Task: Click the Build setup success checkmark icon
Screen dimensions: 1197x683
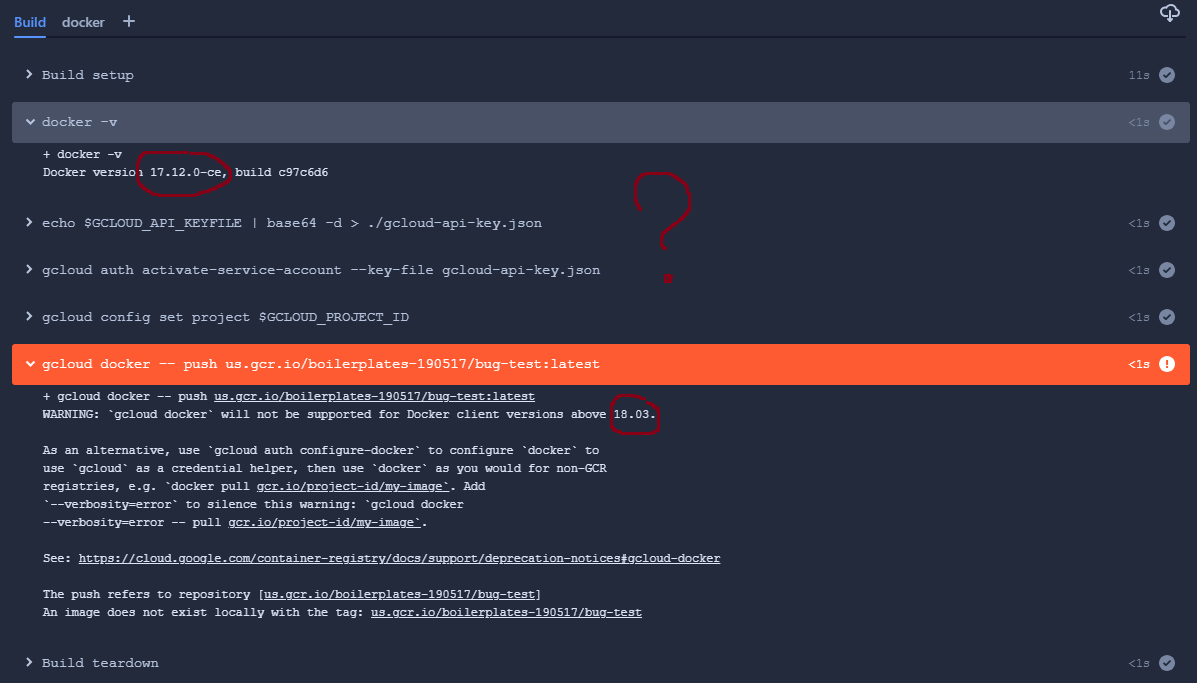Action: 1166,75
